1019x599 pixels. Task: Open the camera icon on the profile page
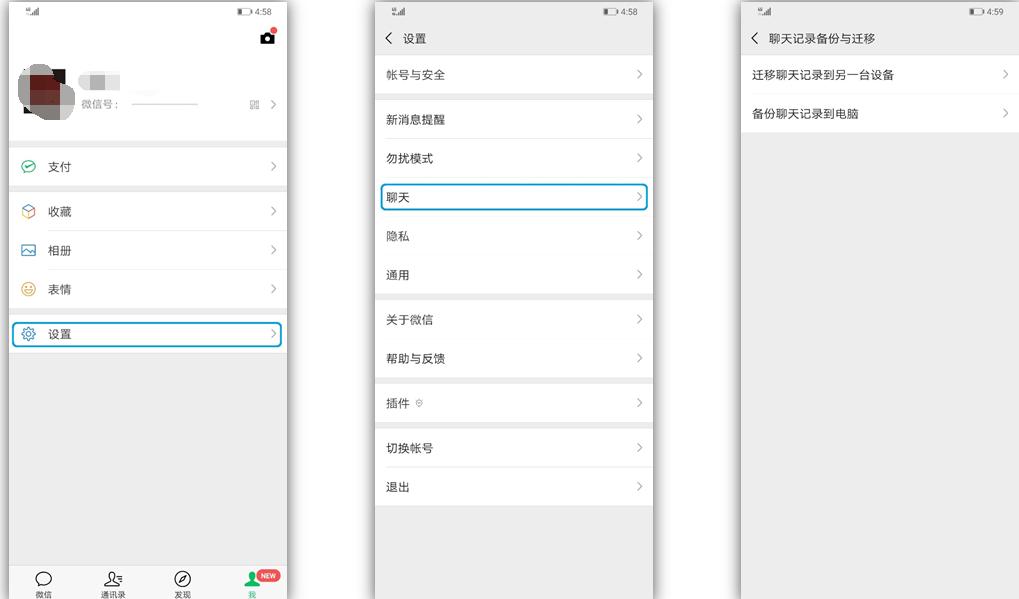pyautogui.click(x=265, y=38)
